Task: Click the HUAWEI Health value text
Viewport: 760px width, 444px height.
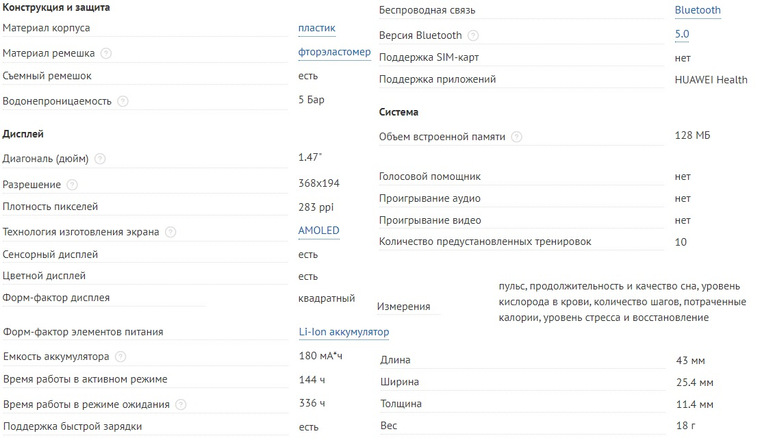Action: pyautogui.click(x=711, y=79)
